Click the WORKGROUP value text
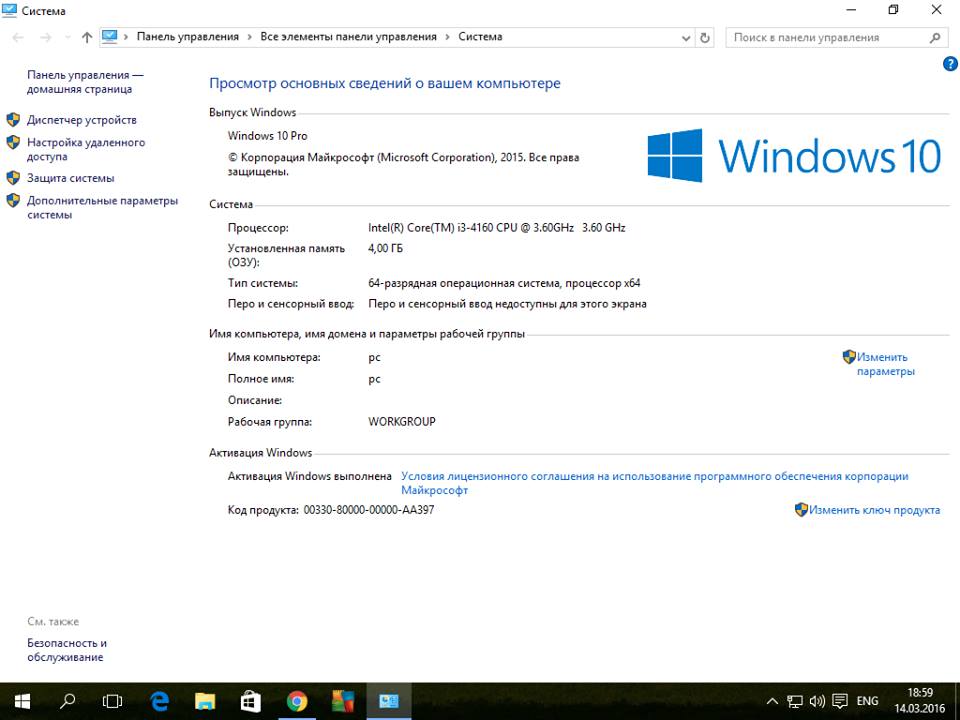 402,422
